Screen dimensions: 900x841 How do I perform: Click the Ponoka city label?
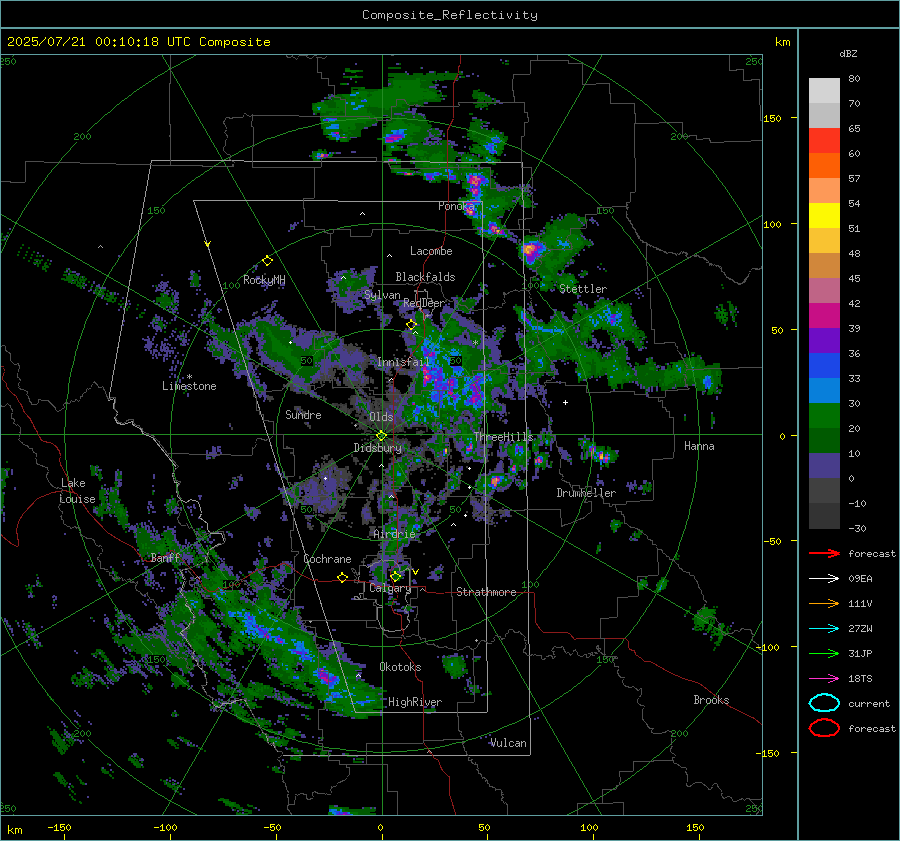pos(456,206)
